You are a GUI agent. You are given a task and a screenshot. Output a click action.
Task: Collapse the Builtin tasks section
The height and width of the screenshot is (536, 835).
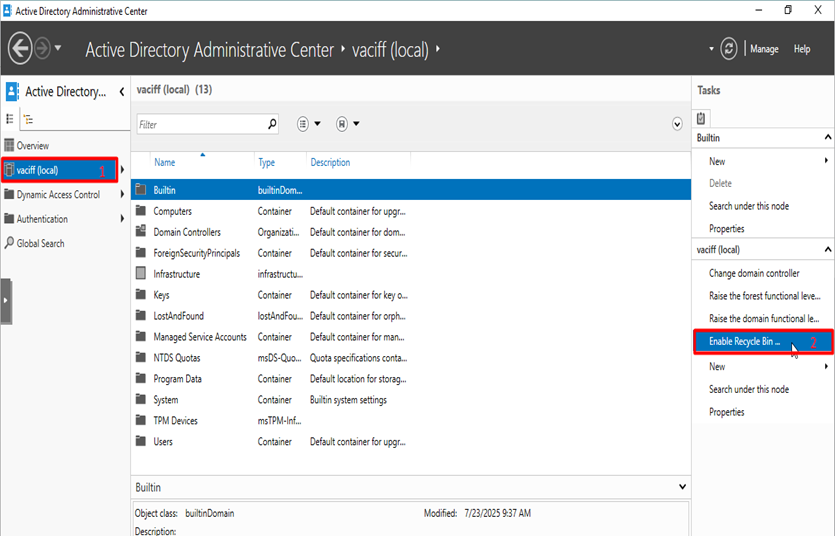coord(827,138)
